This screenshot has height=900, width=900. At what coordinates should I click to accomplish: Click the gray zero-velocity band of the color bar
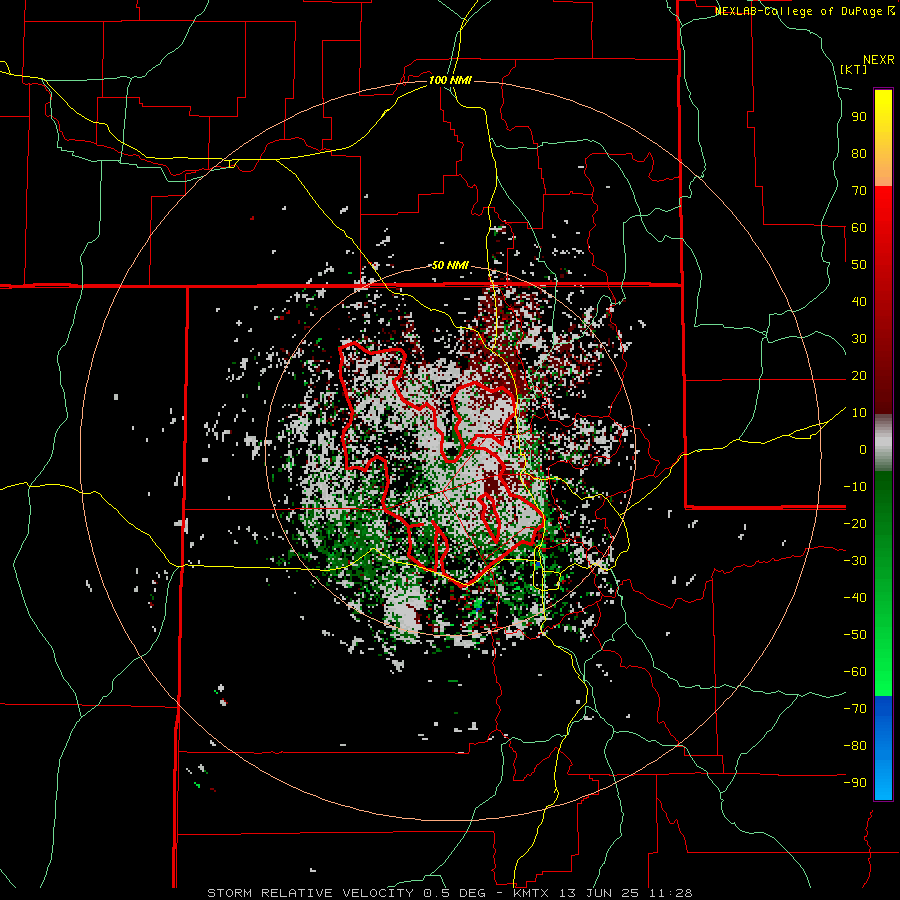pyautogui.click(x=883, y=443)
